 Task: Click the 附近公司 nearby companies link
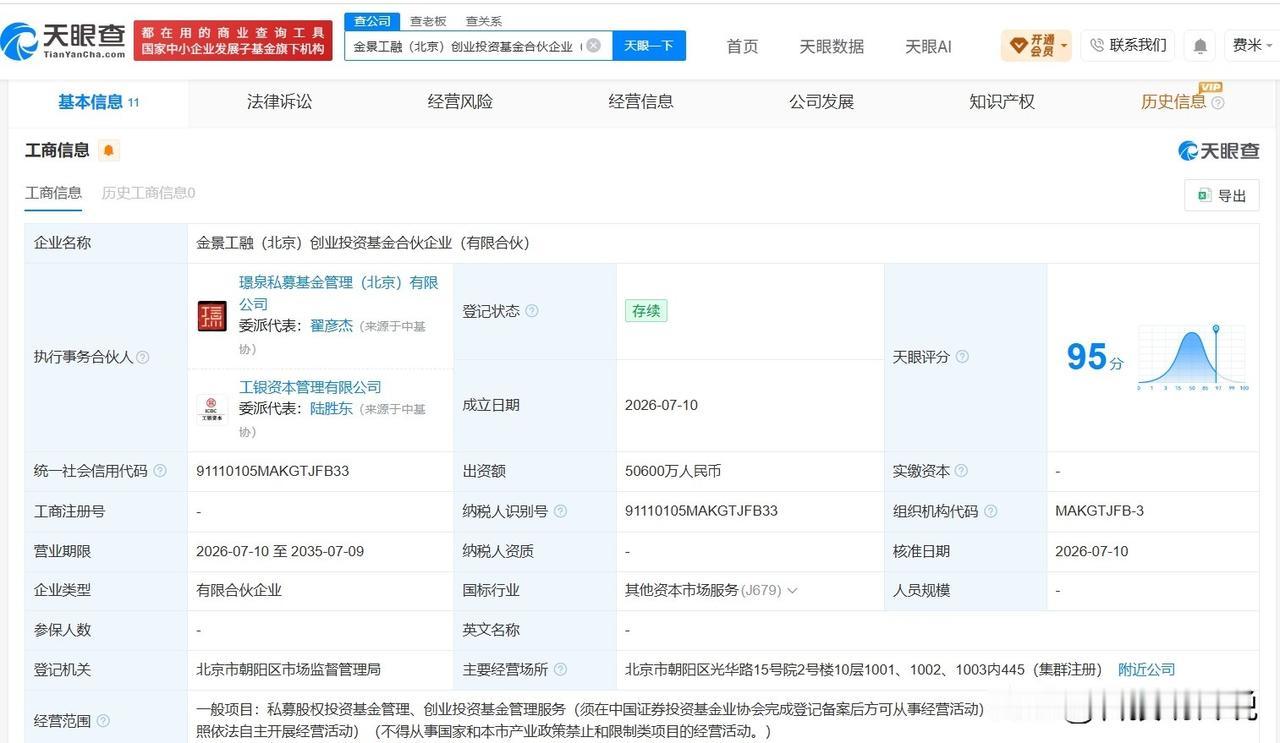1146,670
